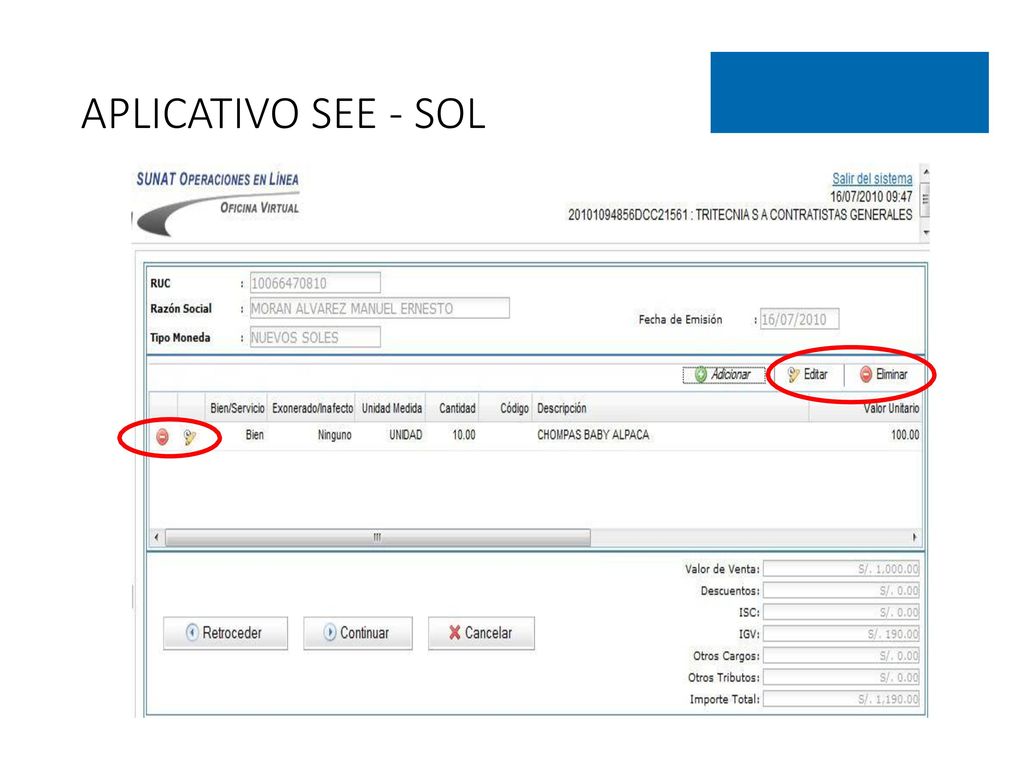This screenshot has width=1024, height=768.
Task: Click the 10.00 quantity cell
Action: 464,435
